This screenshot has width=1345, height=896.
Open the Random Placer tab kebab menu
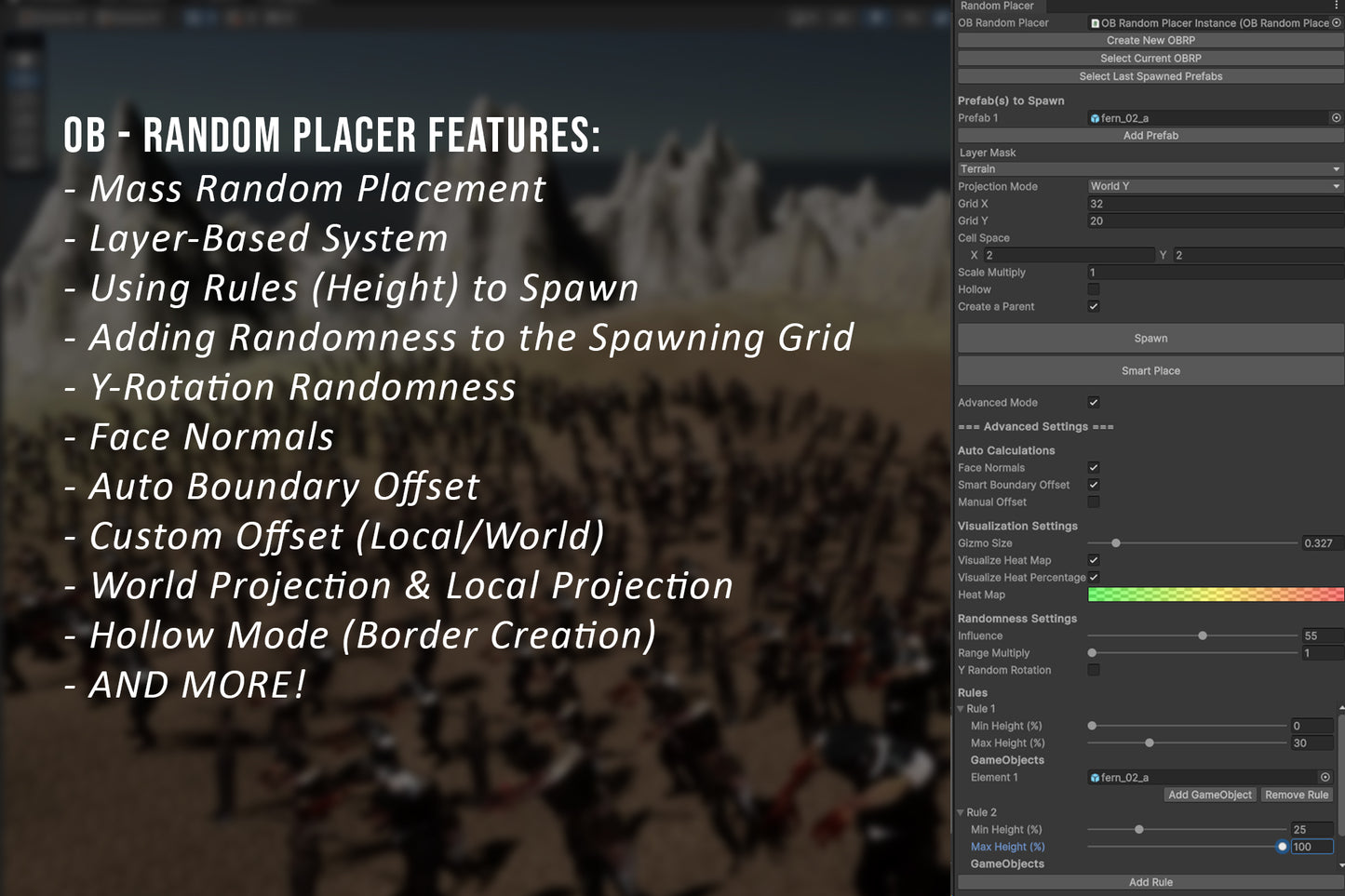(x=1337, y=6)
